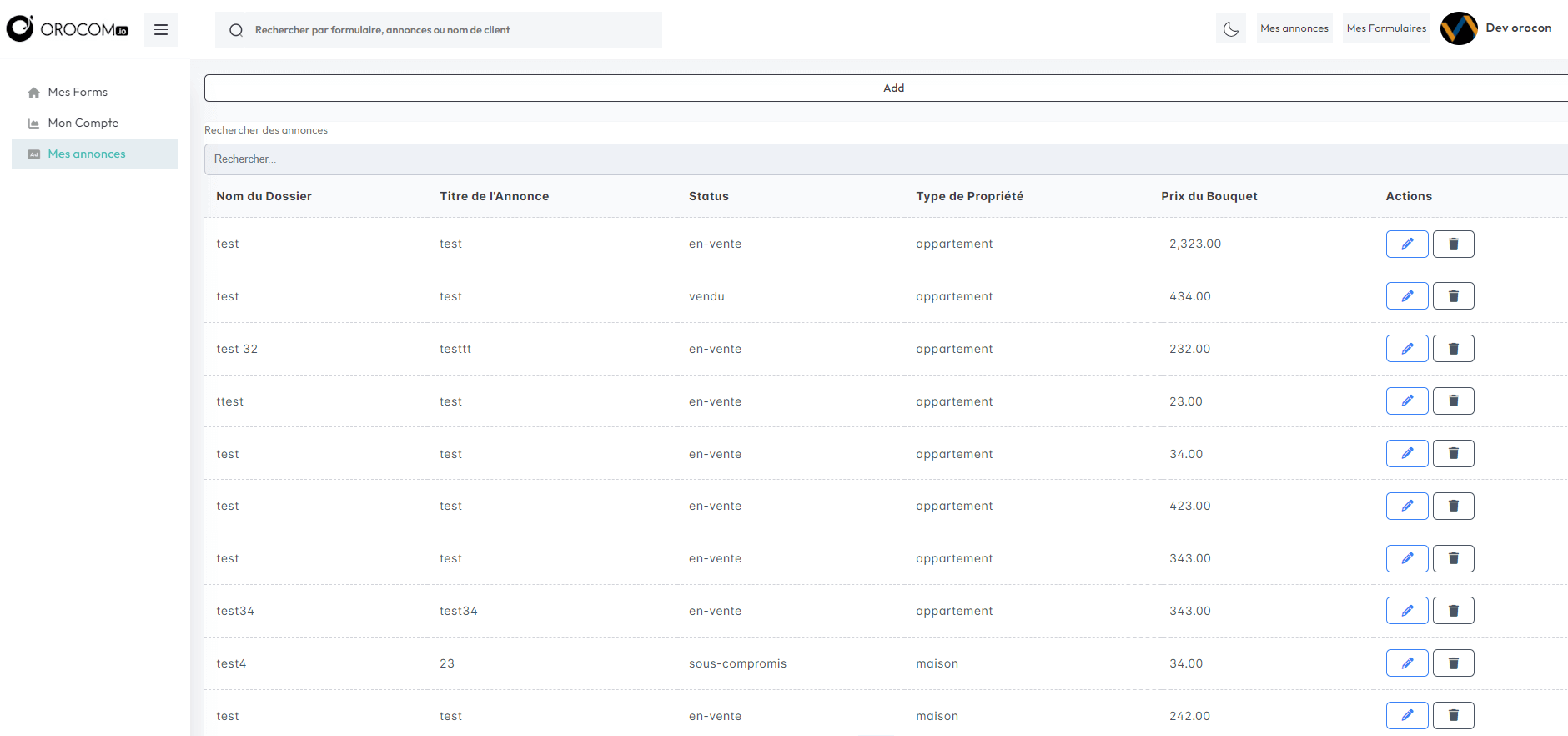Edit the 423.00 priced listing

[1407, 506]
